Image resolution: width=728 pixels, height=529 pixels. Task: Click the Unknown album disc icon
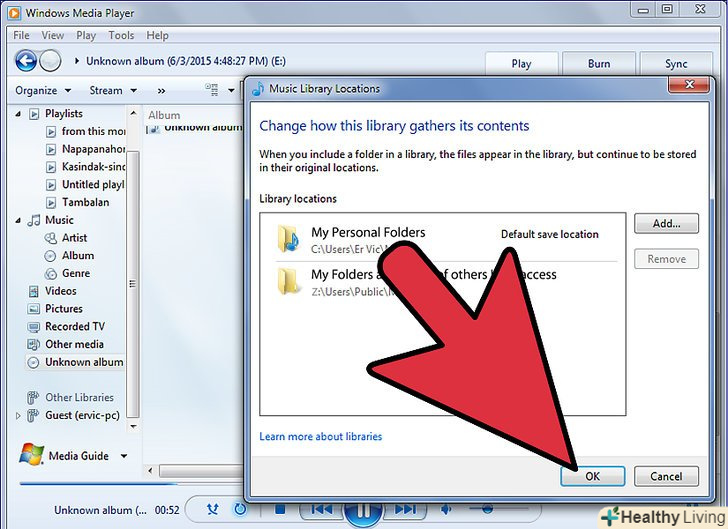pos(33,362)
